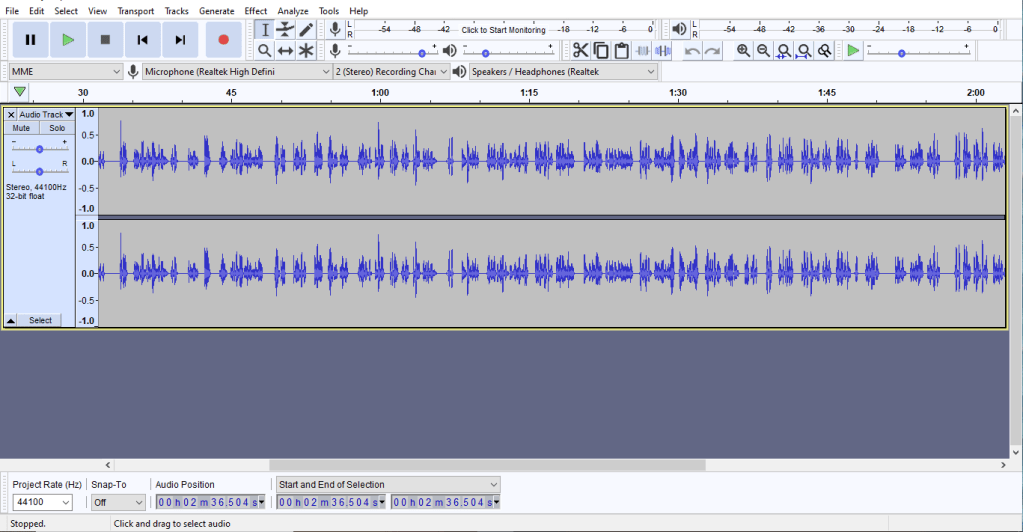Open the MME audio host dropdown
Viewport: 1023px width, 532px height.
tap(66, 72)
